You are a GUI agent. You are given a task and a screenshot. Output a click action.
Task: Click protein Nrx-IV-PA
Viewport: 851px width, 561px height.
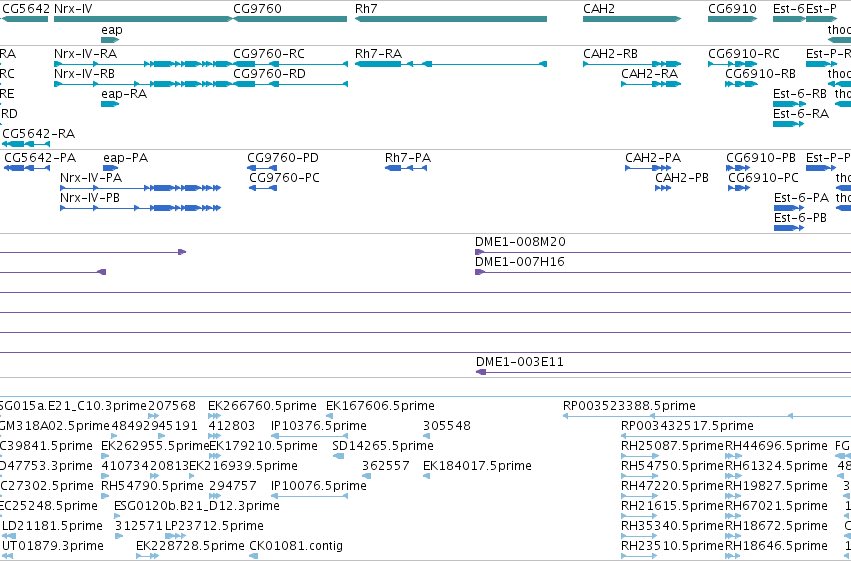[141, 188]
